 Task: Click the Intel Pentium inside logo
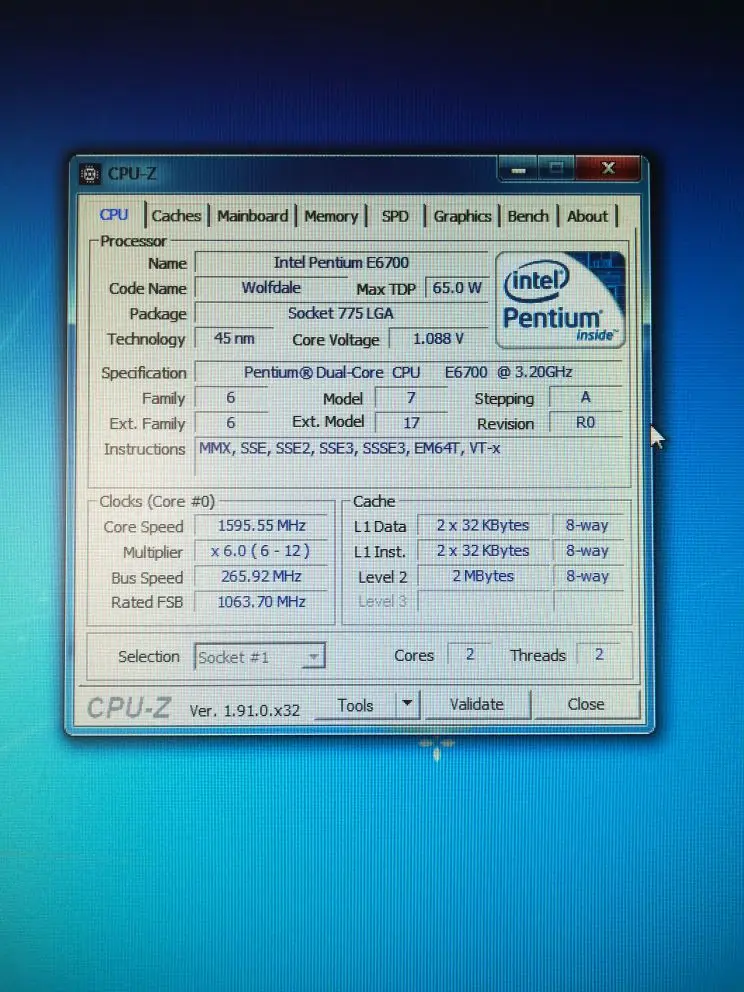tap(561, 300)
